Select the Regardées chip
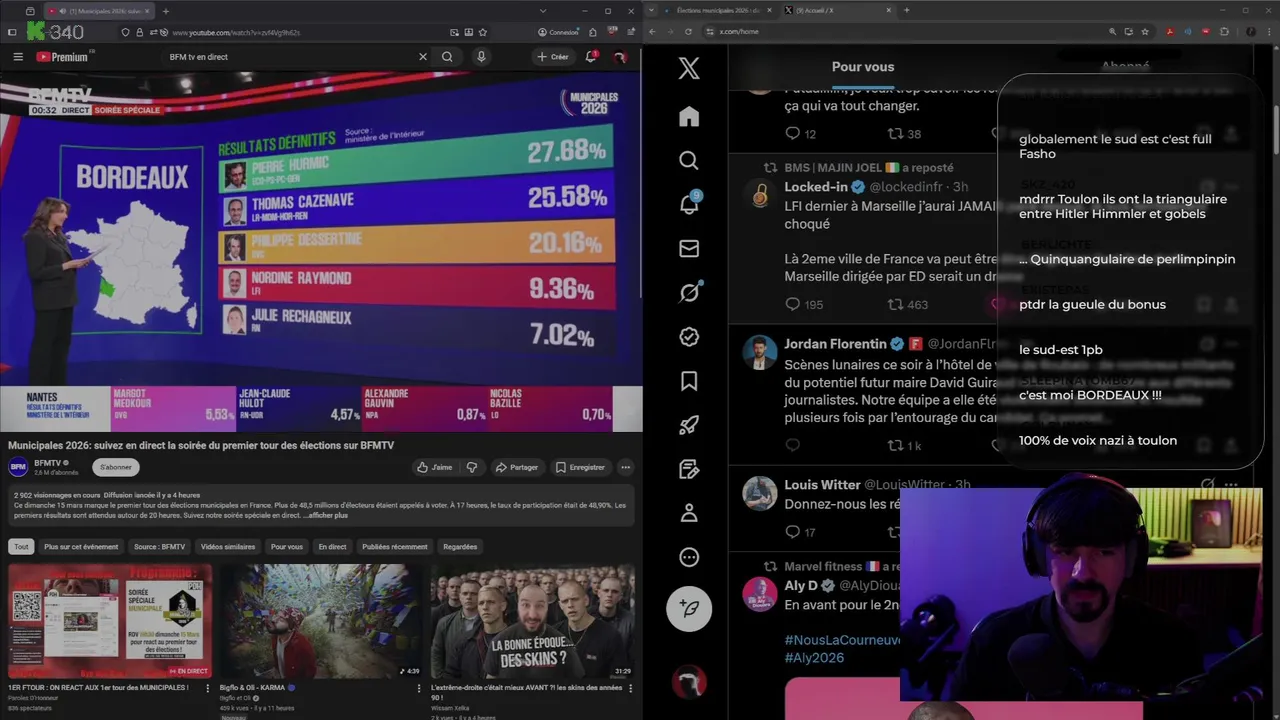 click(x=460, y=547)
